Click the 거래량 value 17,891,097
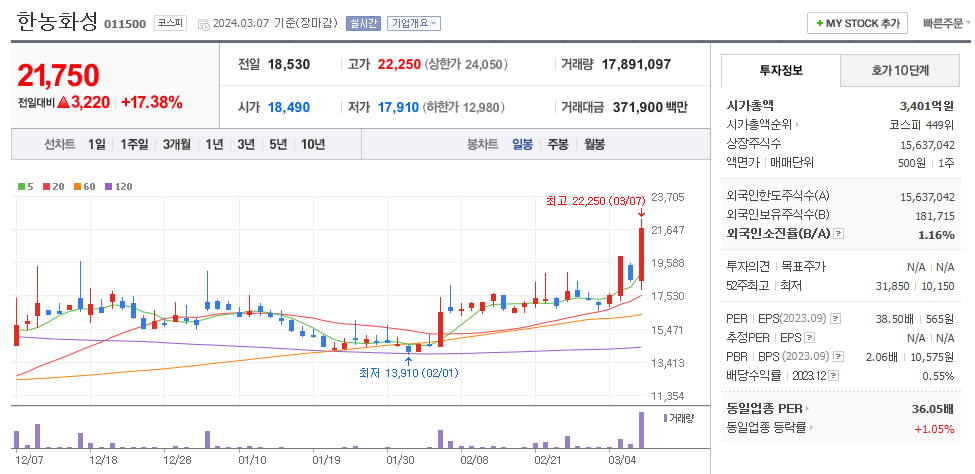Screen dimensions: 975x474 tap(636, 64)
